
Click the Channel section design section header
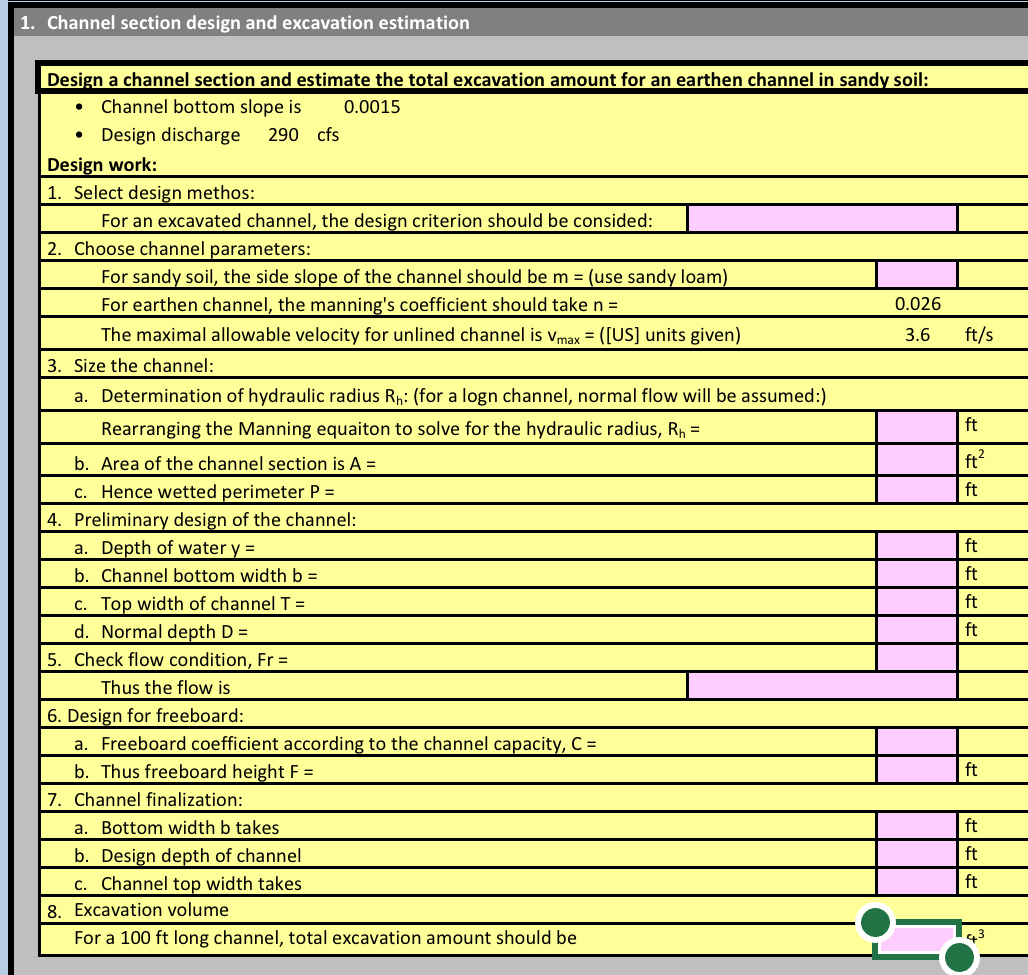[x=244, y=22]
